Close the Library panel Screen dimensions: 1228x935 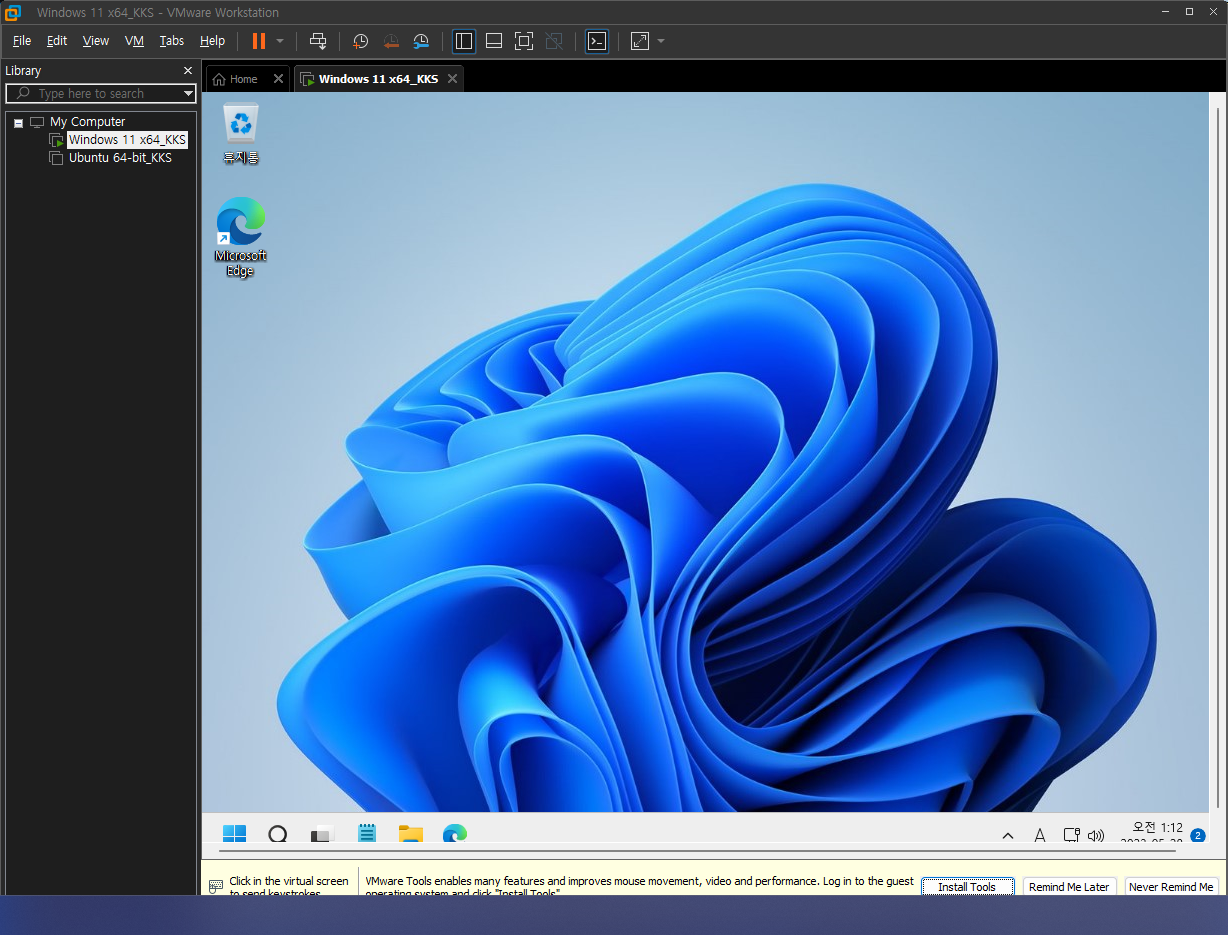(x=188, y=71)
